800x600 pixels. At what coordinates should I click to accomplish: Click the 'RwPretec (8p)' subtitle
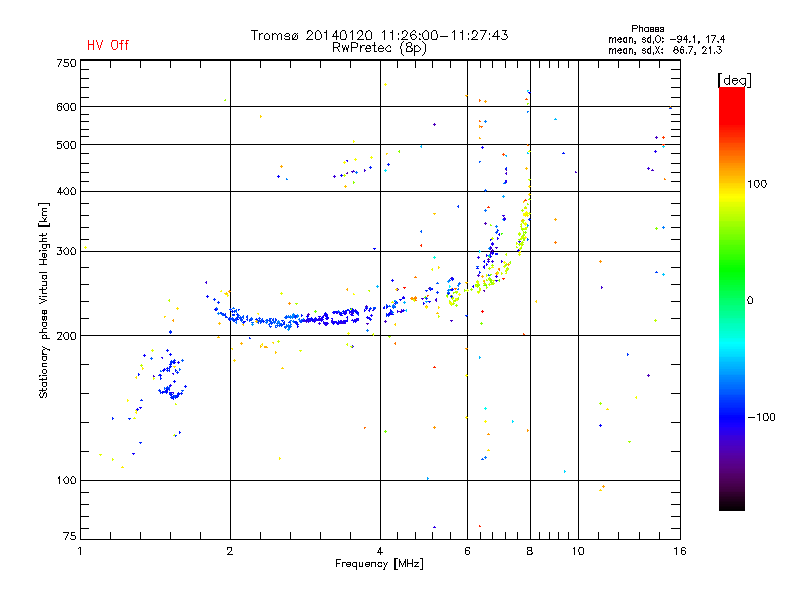click(379, 48)
